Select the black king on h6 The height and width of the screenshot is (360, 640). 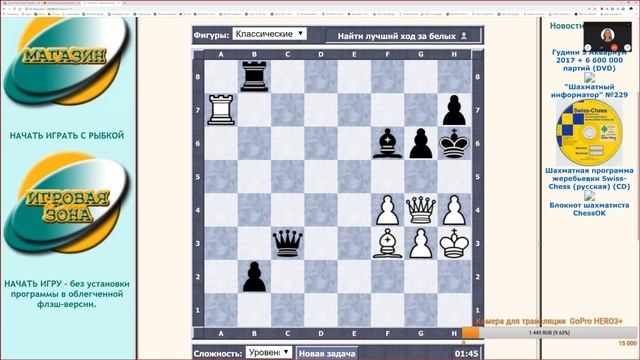[x=454, y=143]
